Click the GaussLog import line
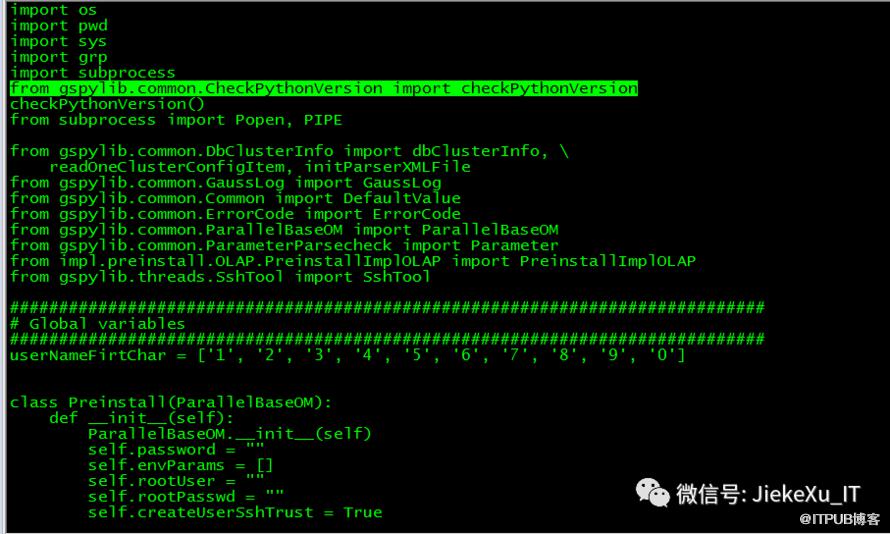Image resolution: width=890 pixels, height=534 pixels. [x=225, y=182]
